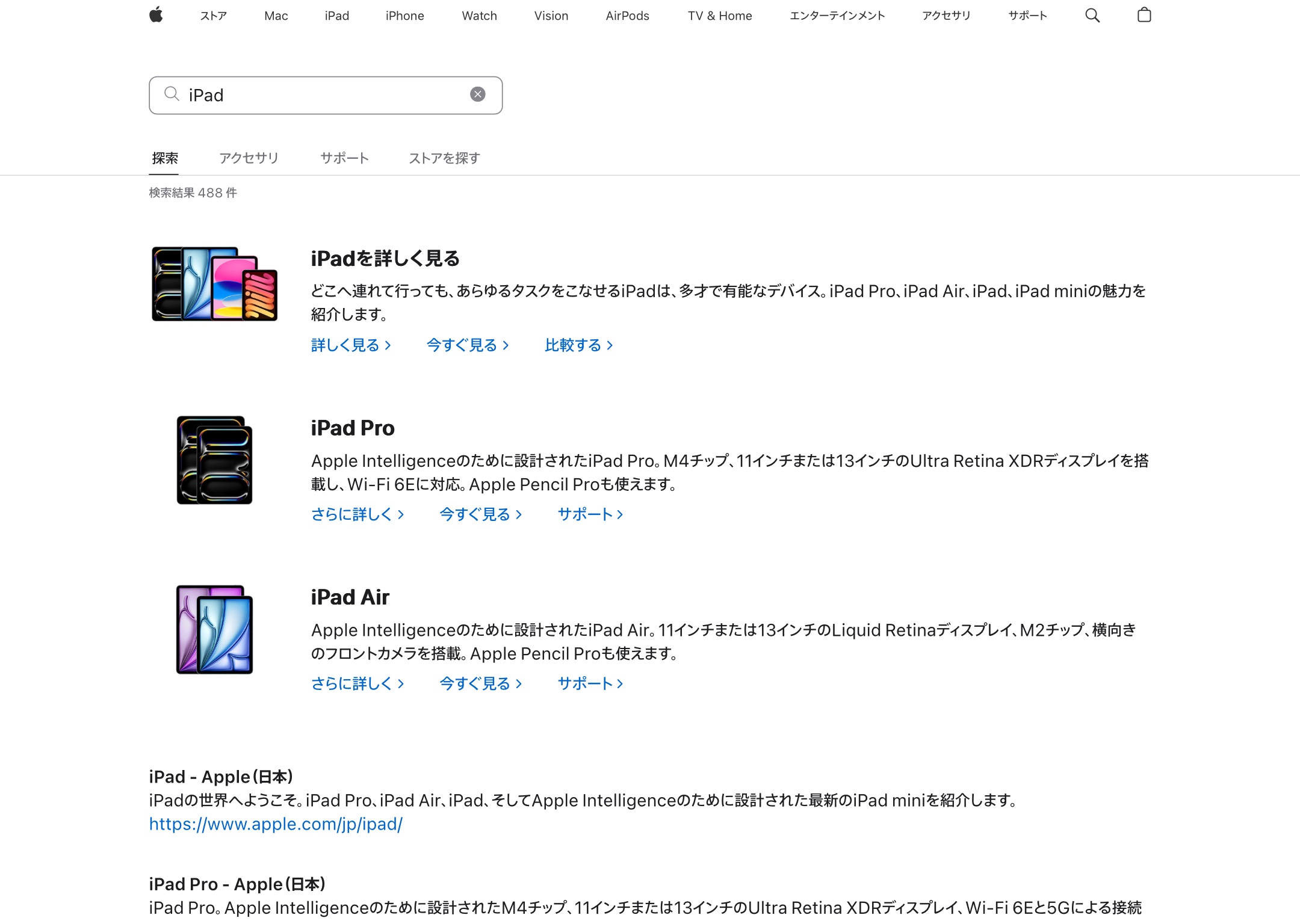
Task: Select the ストアを探す tab
Action: point(444,158)
